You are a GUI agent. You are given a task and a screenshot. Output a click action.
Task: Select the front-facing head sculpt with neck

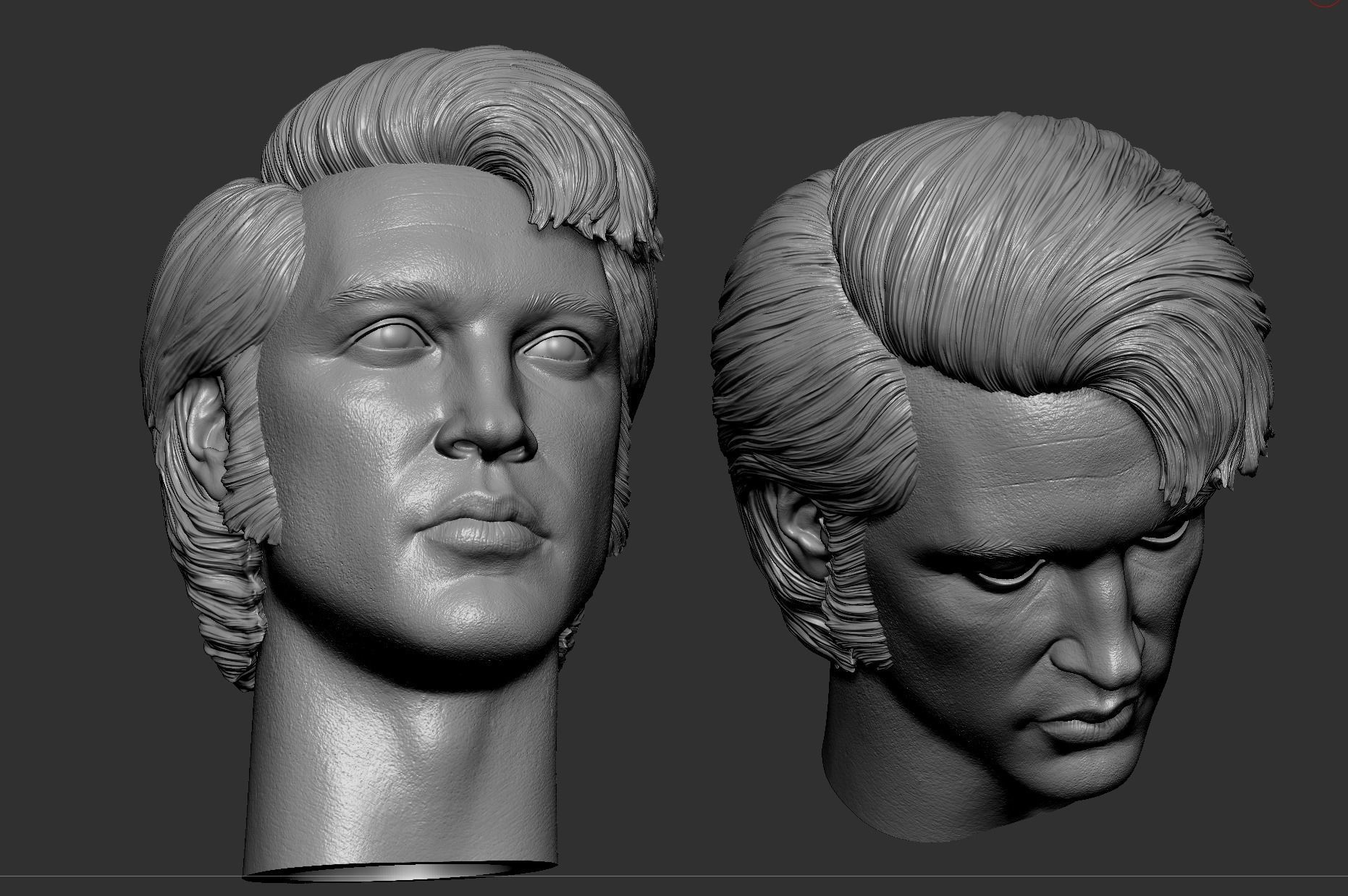402,463
